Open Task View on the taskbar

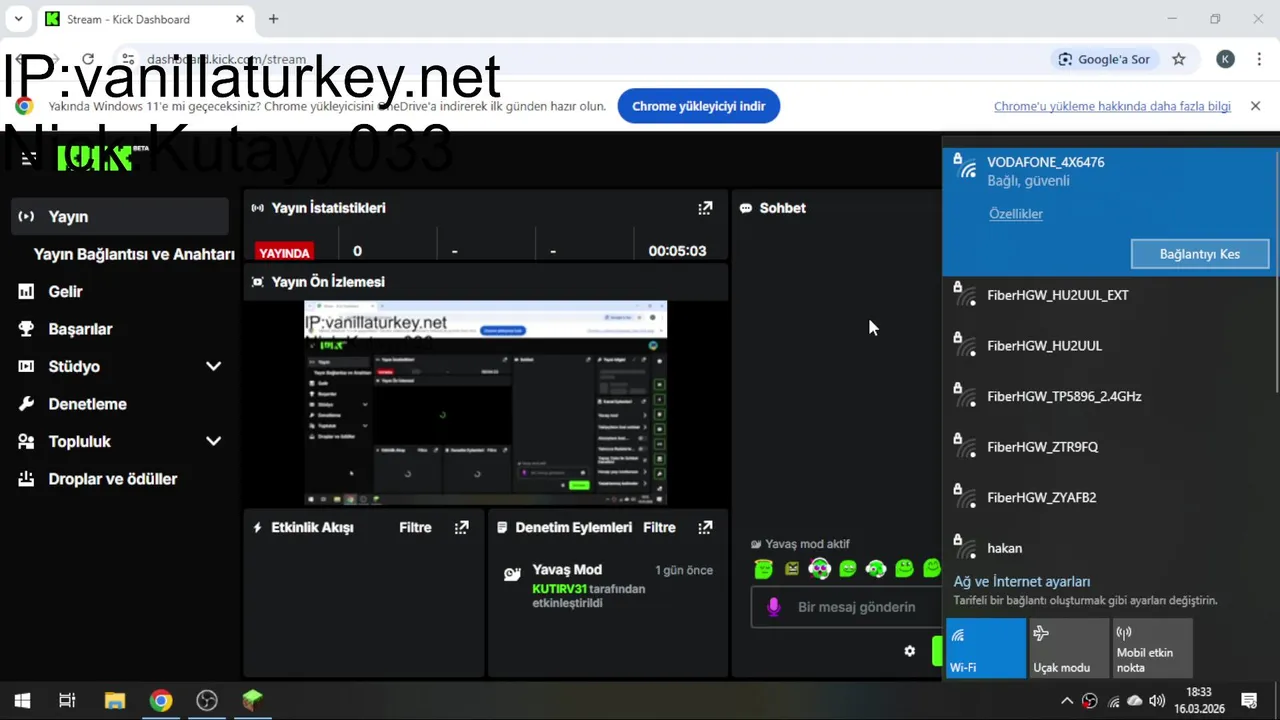pyautogui.click(x=67, y=701)
